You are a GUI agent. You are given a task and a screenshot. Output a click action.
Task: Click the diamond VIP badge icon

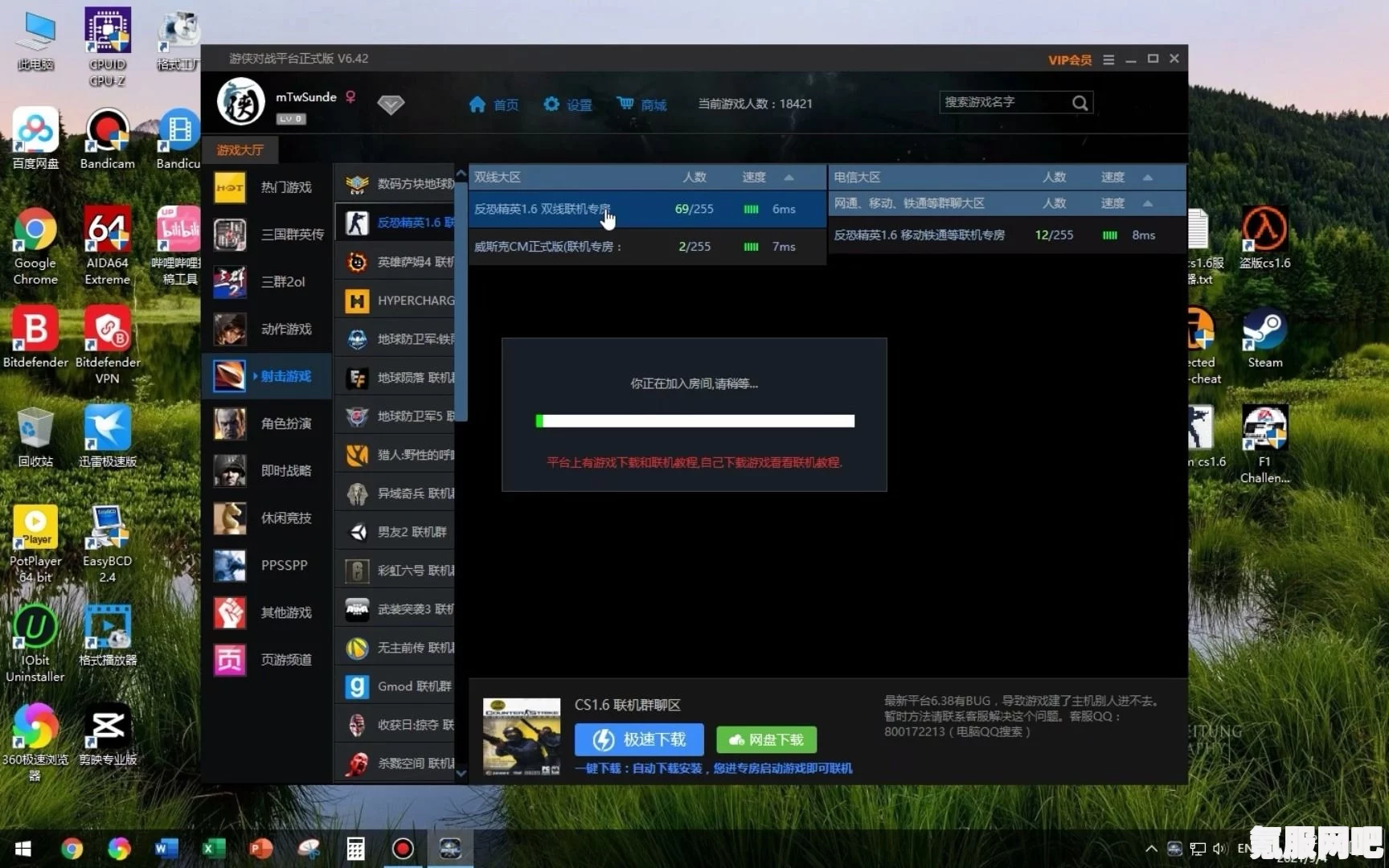pos(391,104)
